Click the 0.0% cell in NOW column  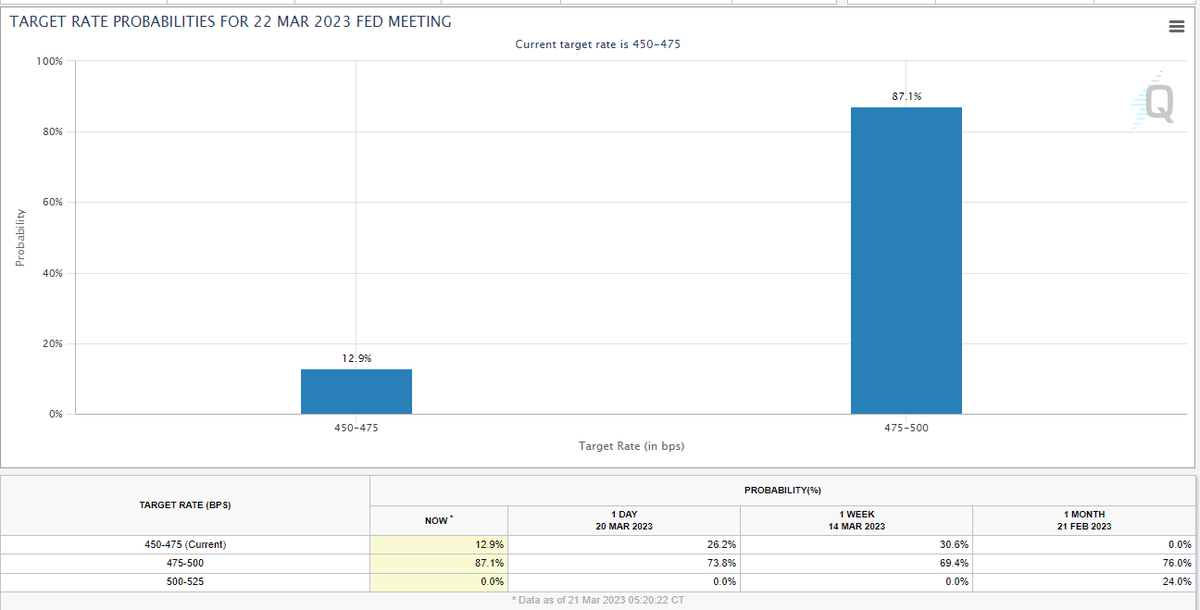[439, 581]
